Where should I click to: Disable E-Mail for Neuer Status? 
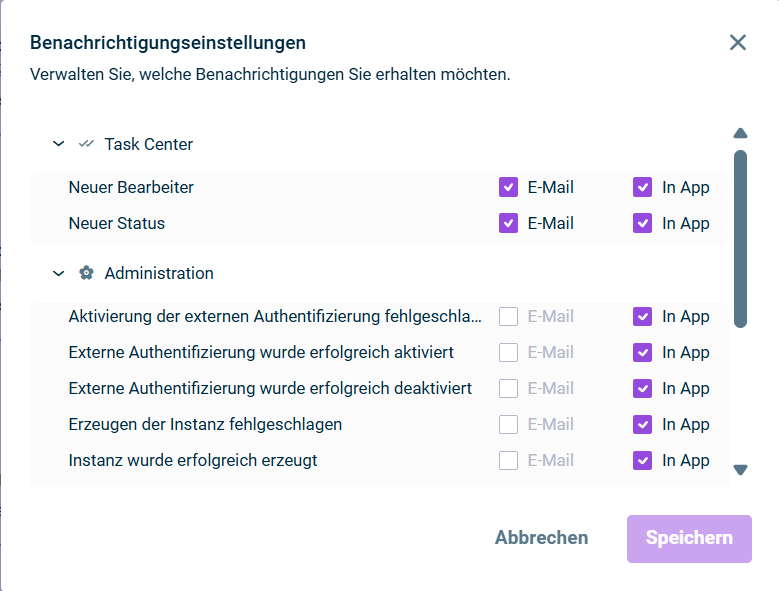coord(508,223)
